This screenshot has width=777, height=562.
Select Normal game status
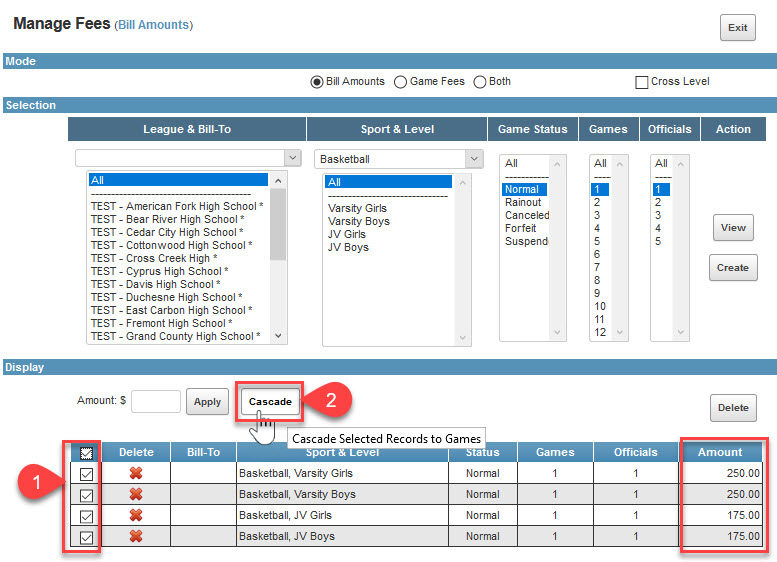click(x=524, y=189)
